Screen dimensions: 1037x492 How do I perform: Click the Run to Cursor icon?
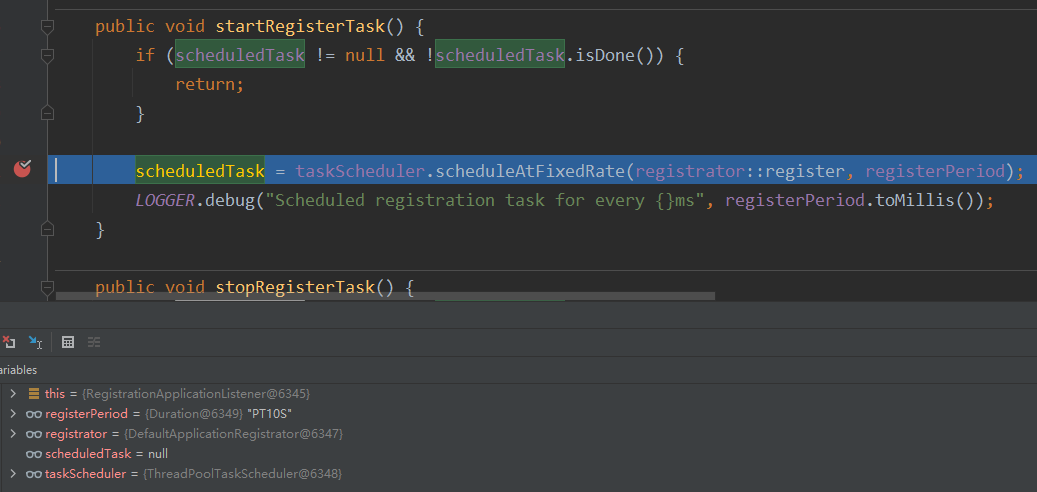point(35,342)
